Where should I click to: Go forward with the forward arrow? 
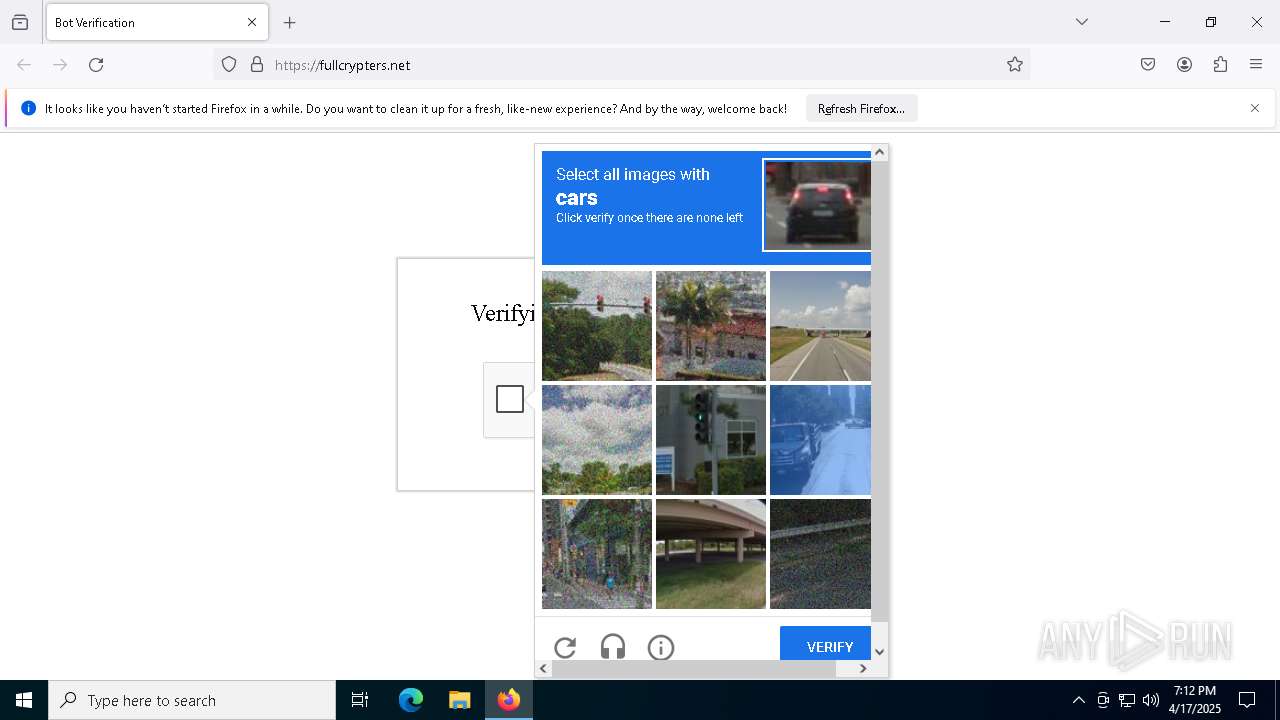click(x=60, y=65)
